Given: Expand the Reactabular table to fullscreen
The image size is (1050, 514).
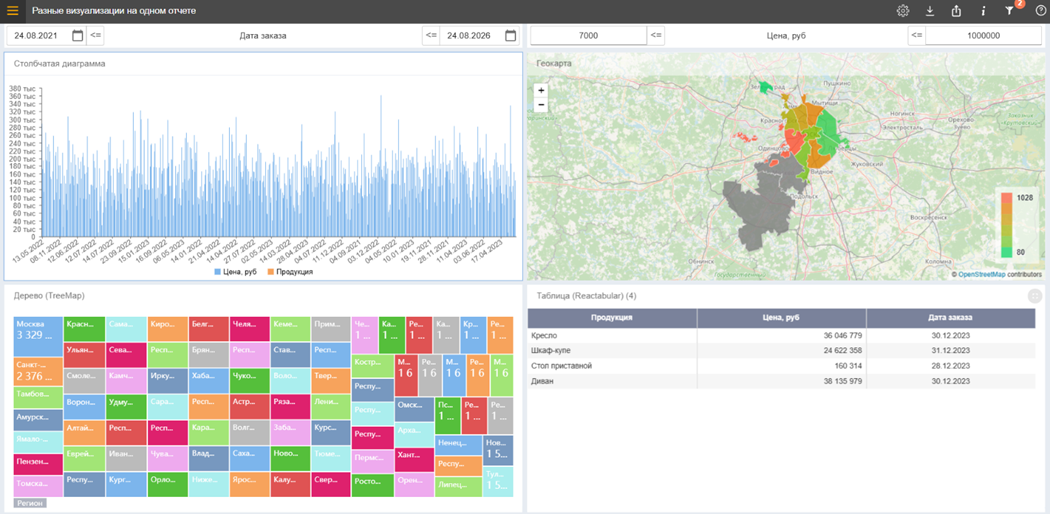Looking at the screenshot, I should coord(1035,295).
